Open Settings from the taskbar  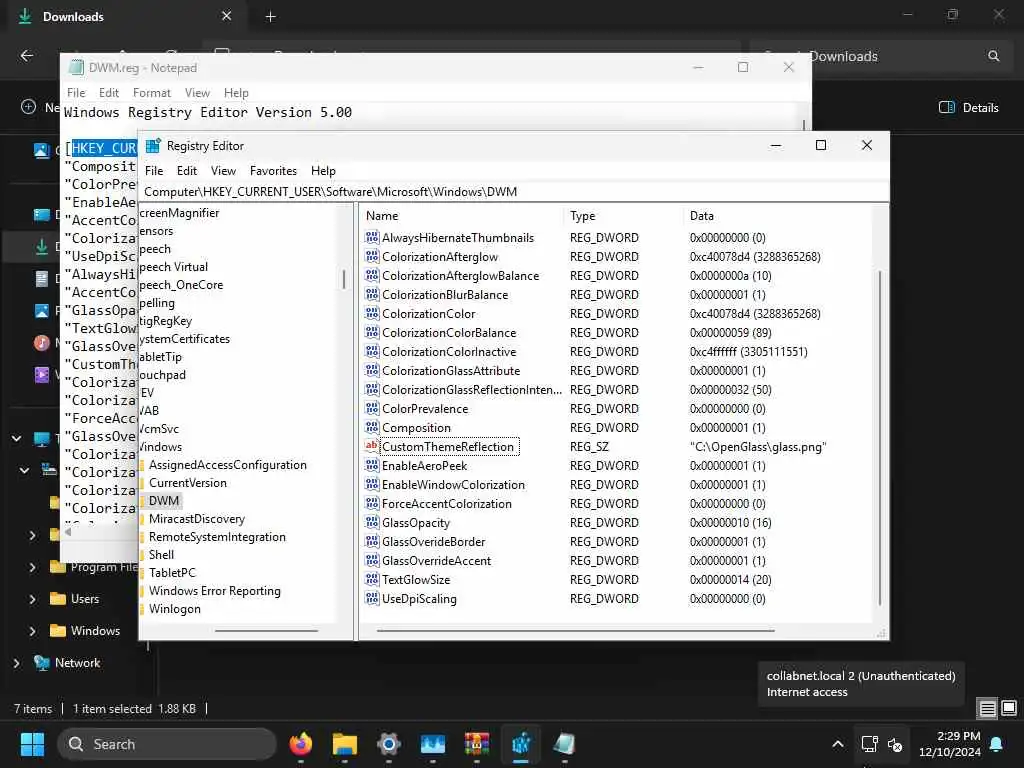tap(389, 744)
